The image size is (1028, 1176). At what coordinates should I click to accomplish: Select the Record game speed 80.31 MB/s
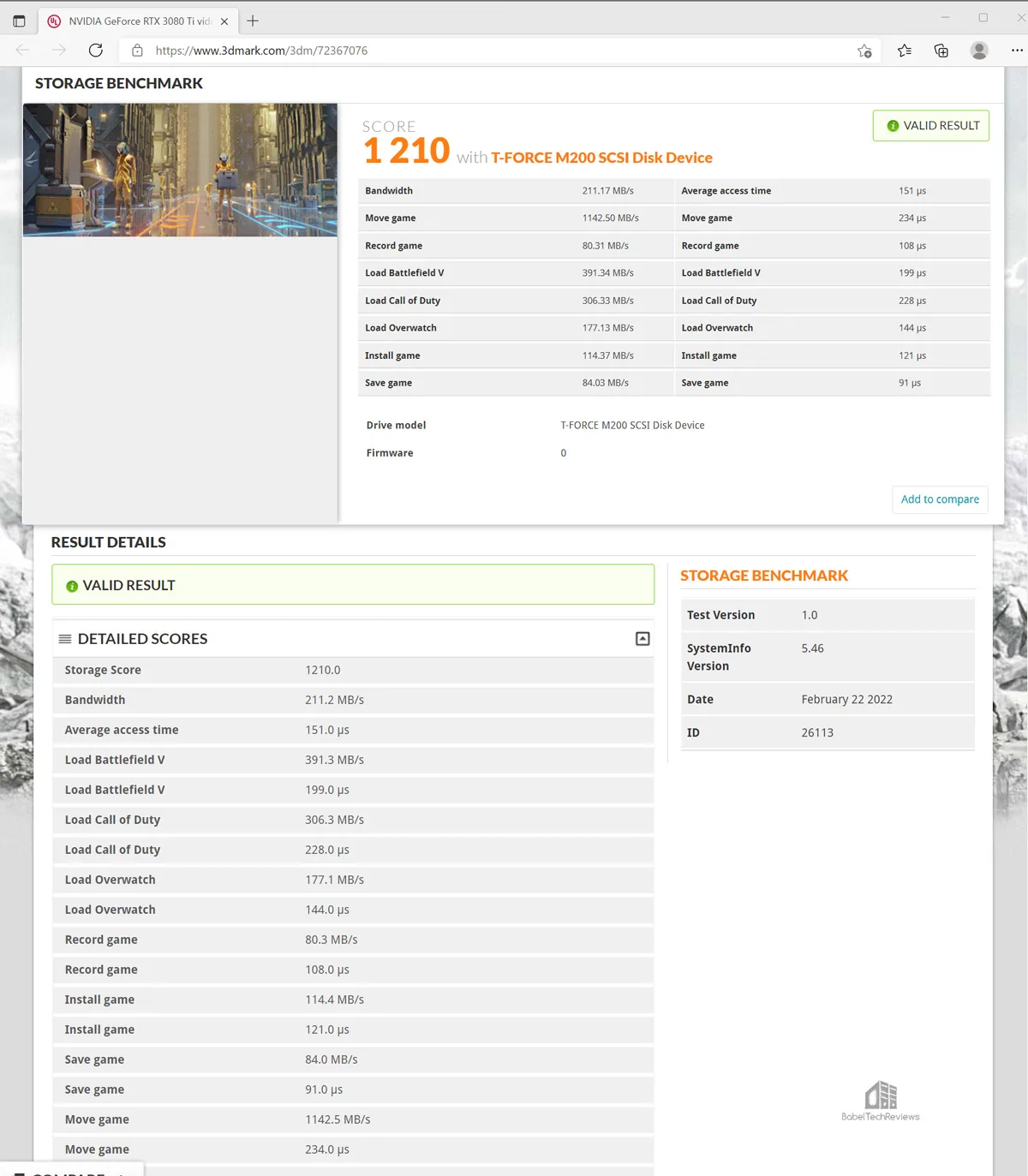coord(606,246)
